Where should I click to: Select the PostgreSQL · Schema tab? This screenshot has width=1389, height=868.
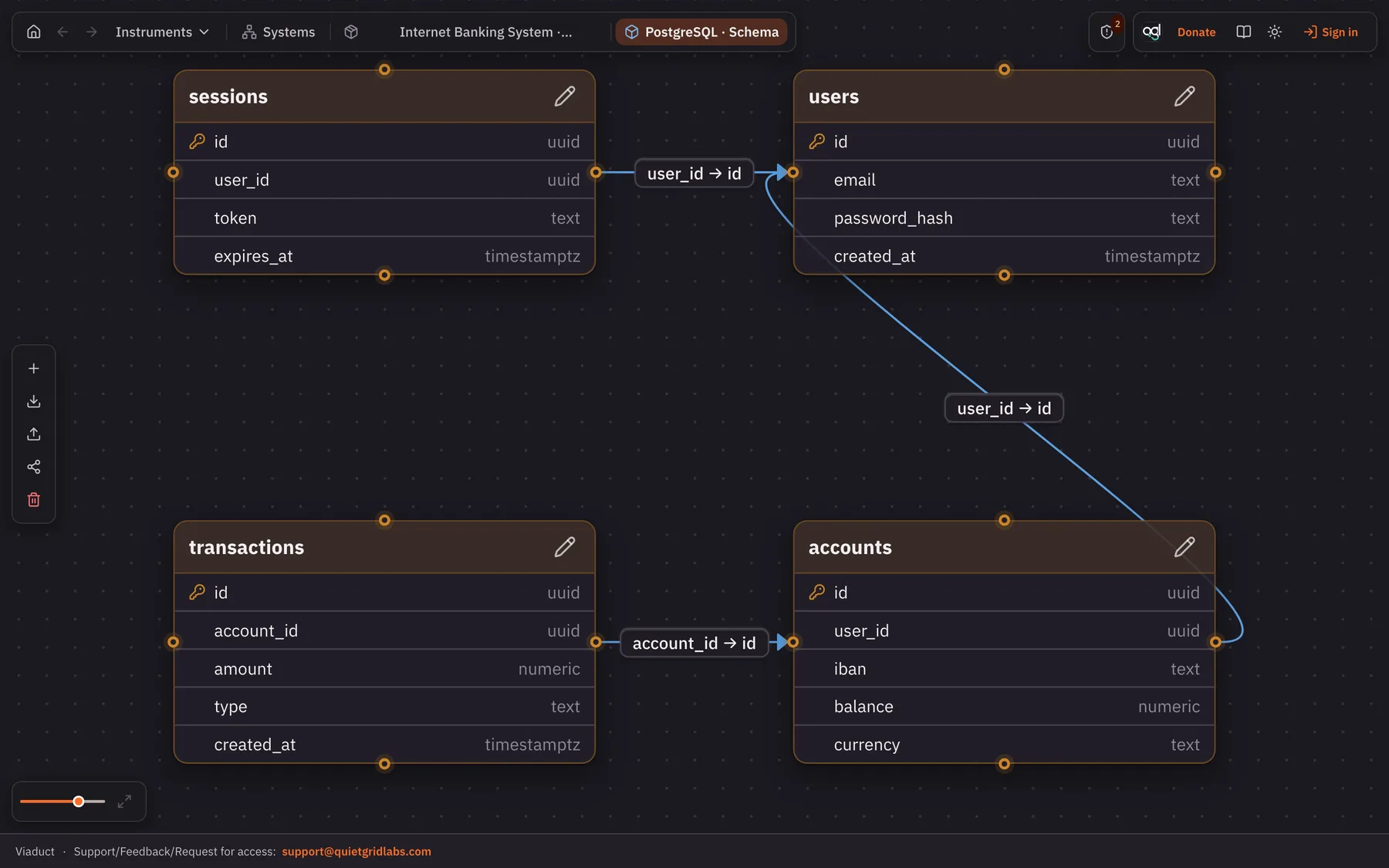click(701, 32)
